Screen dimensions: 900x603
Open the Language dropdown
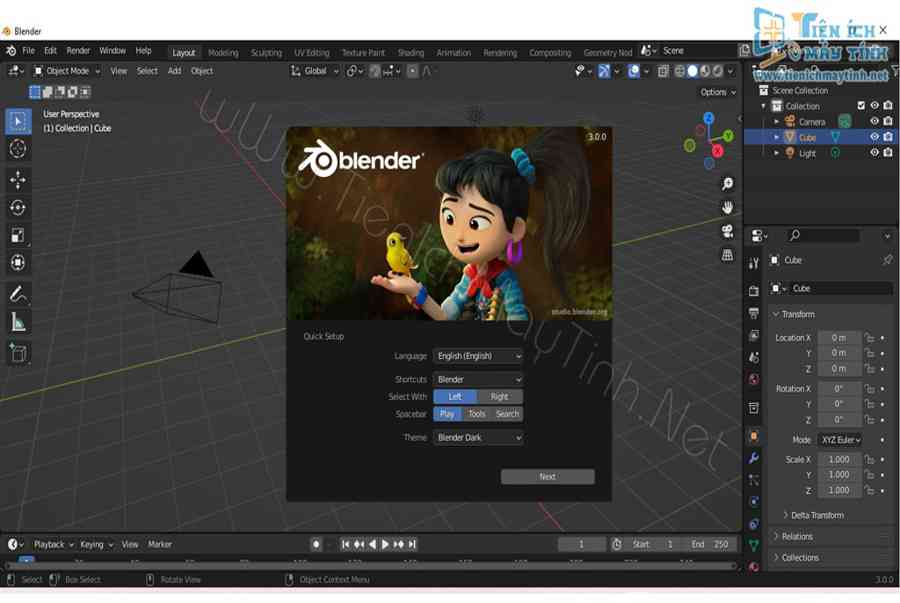478,356
